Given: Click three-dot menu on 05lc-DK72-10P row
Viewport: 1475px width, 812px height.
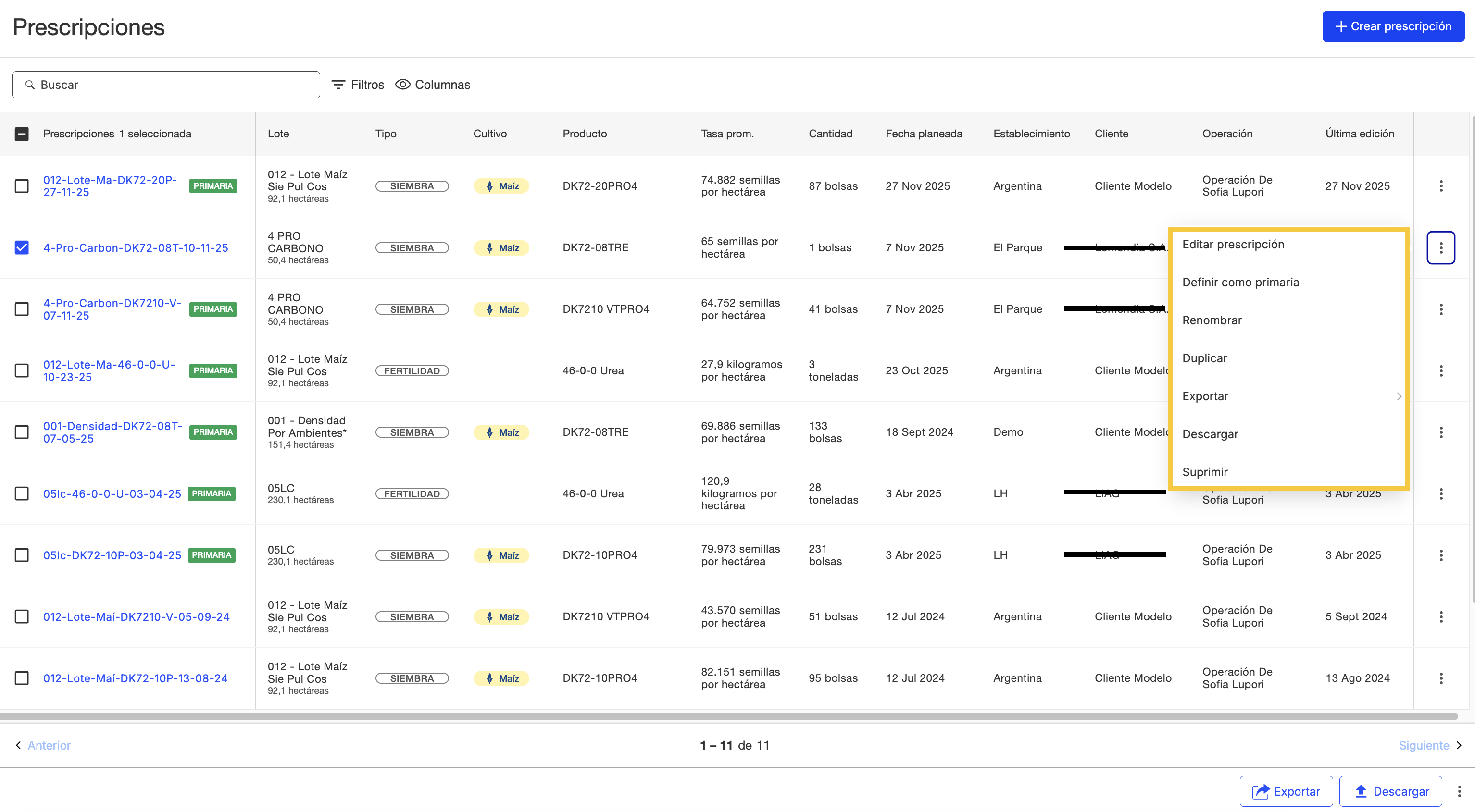Looking at the screenshot, I should pyautogui.click(x=1441, y=555).
